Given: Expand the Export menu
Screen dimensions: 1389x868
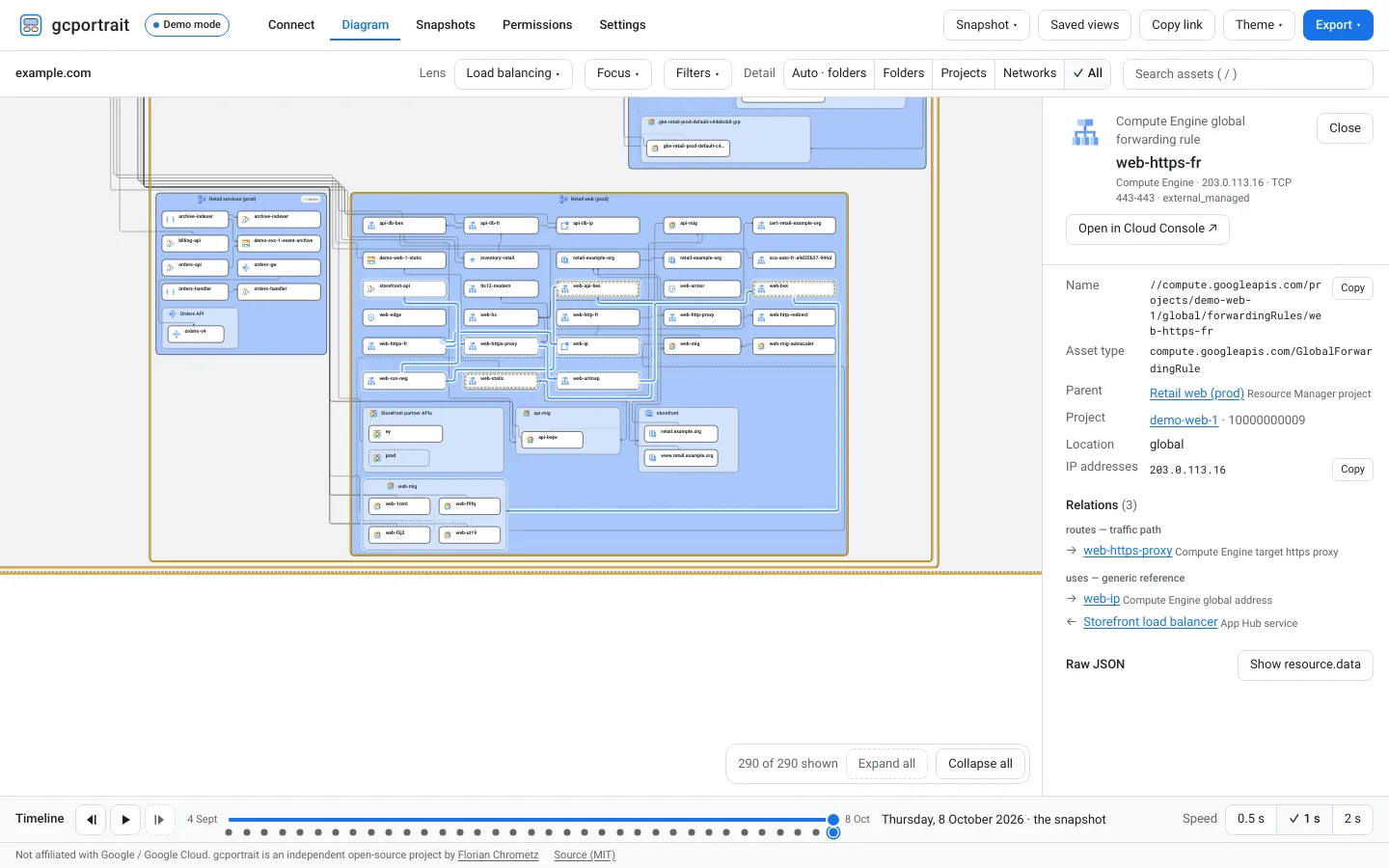Looking at the screenshot, I should point(1338,25).
